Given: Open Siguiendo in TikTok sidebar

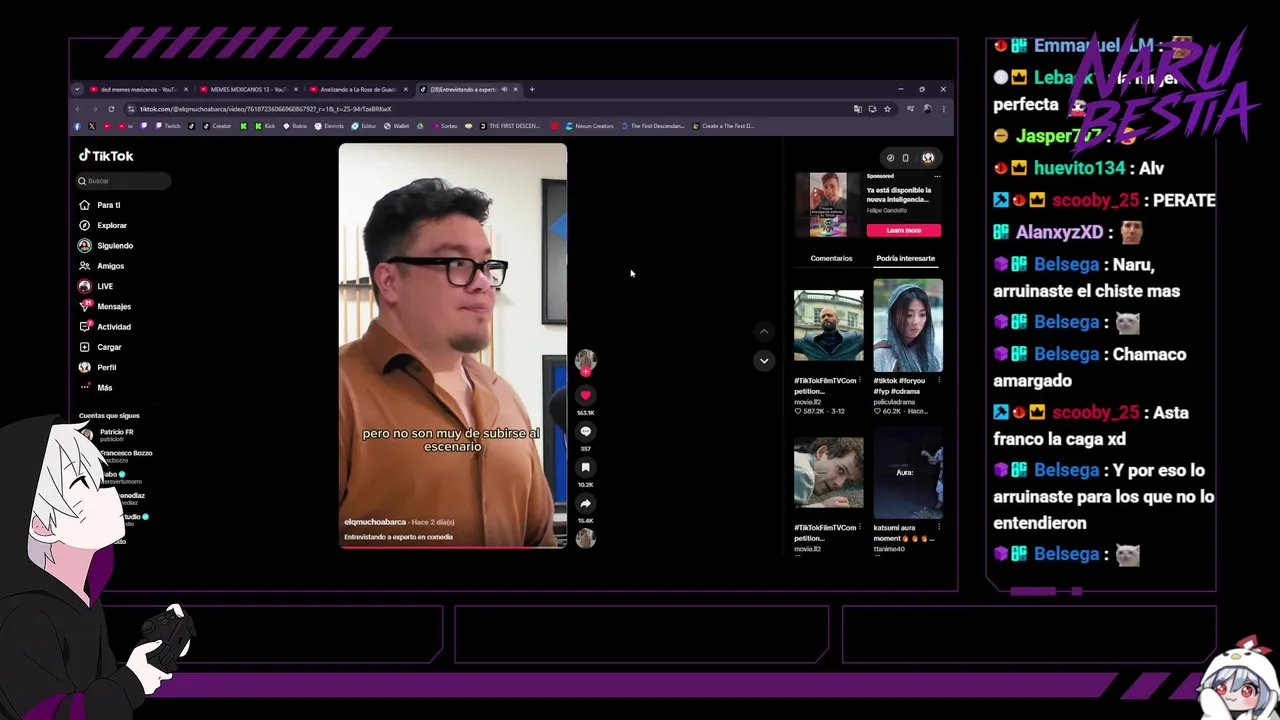Looking at the screenshot, I should [106, 245].
